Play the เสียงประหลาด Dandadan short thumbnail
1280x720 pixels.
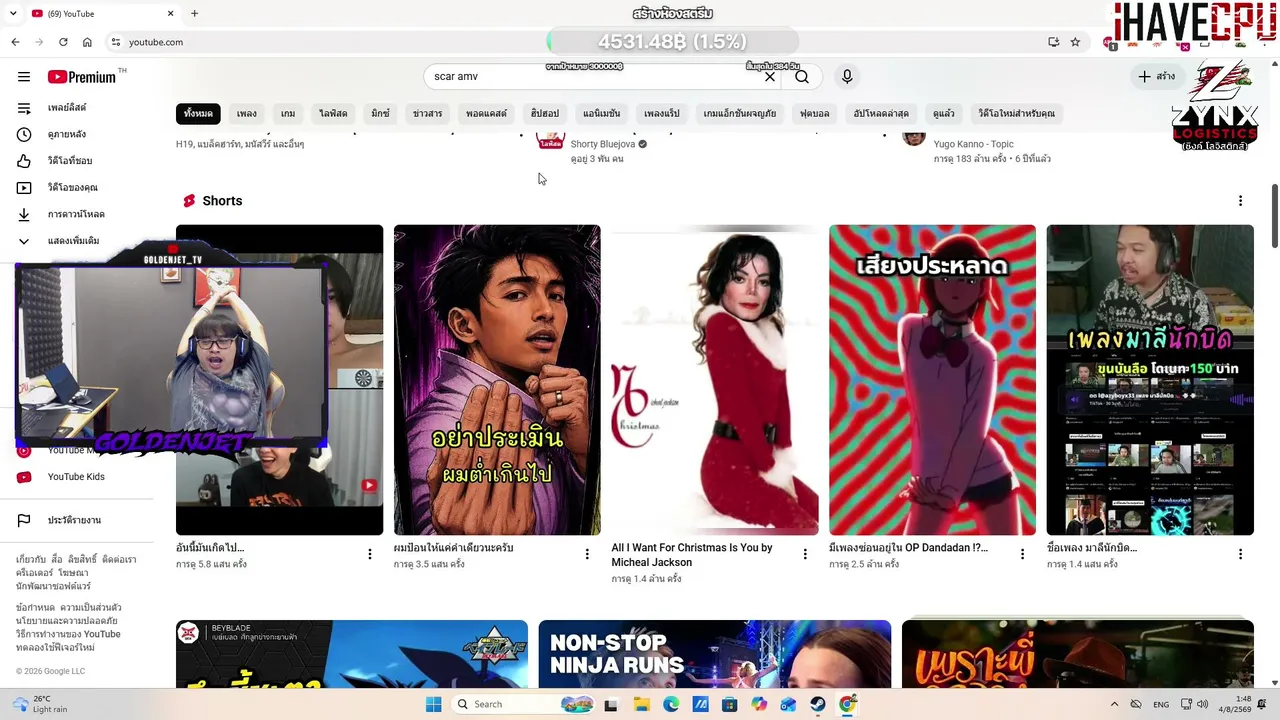(x=933, y=380)
